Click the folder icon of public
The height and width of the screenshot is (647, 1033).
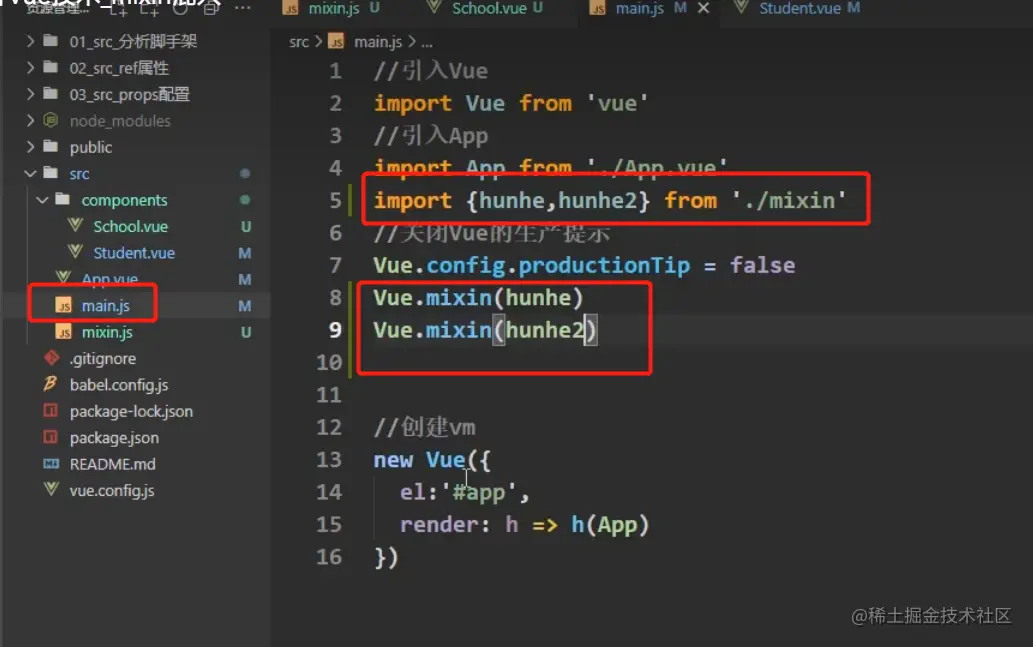click(51, 146)
